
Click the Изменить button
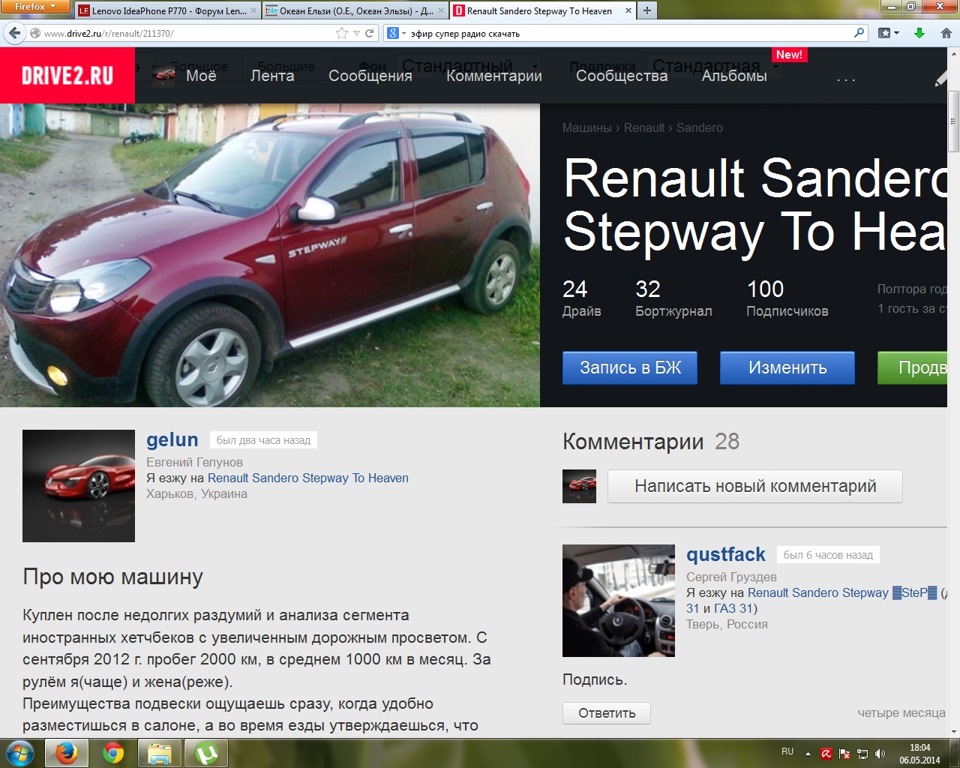(787, 367)
